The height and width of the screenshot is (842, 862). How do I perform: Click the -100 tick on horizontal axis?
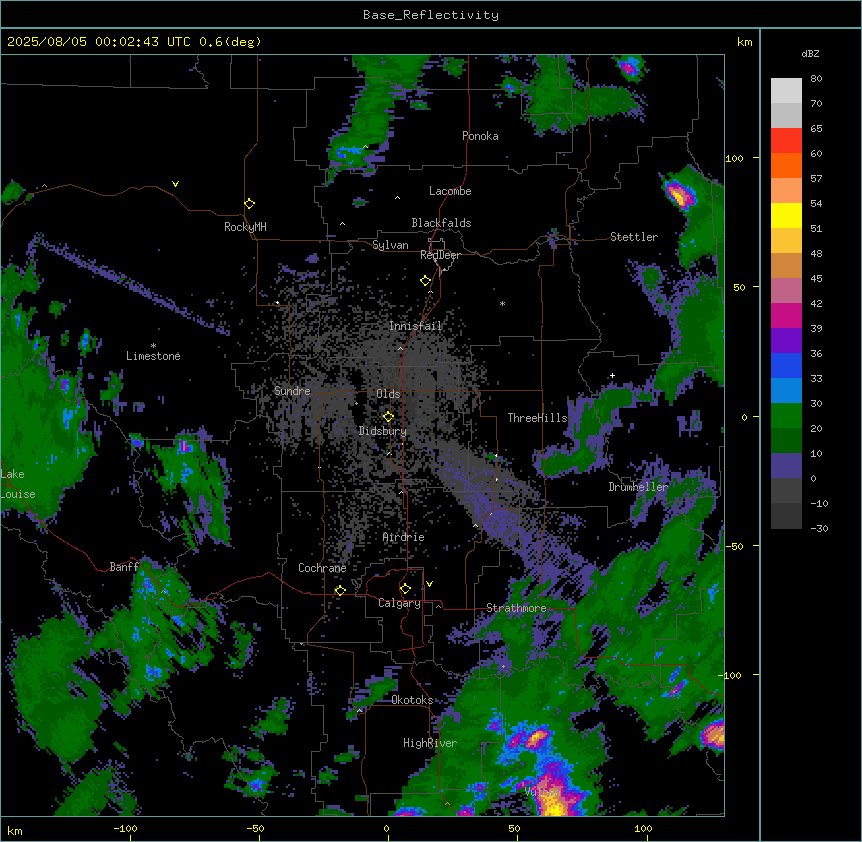pyautogui.click(x=126, y=828)
